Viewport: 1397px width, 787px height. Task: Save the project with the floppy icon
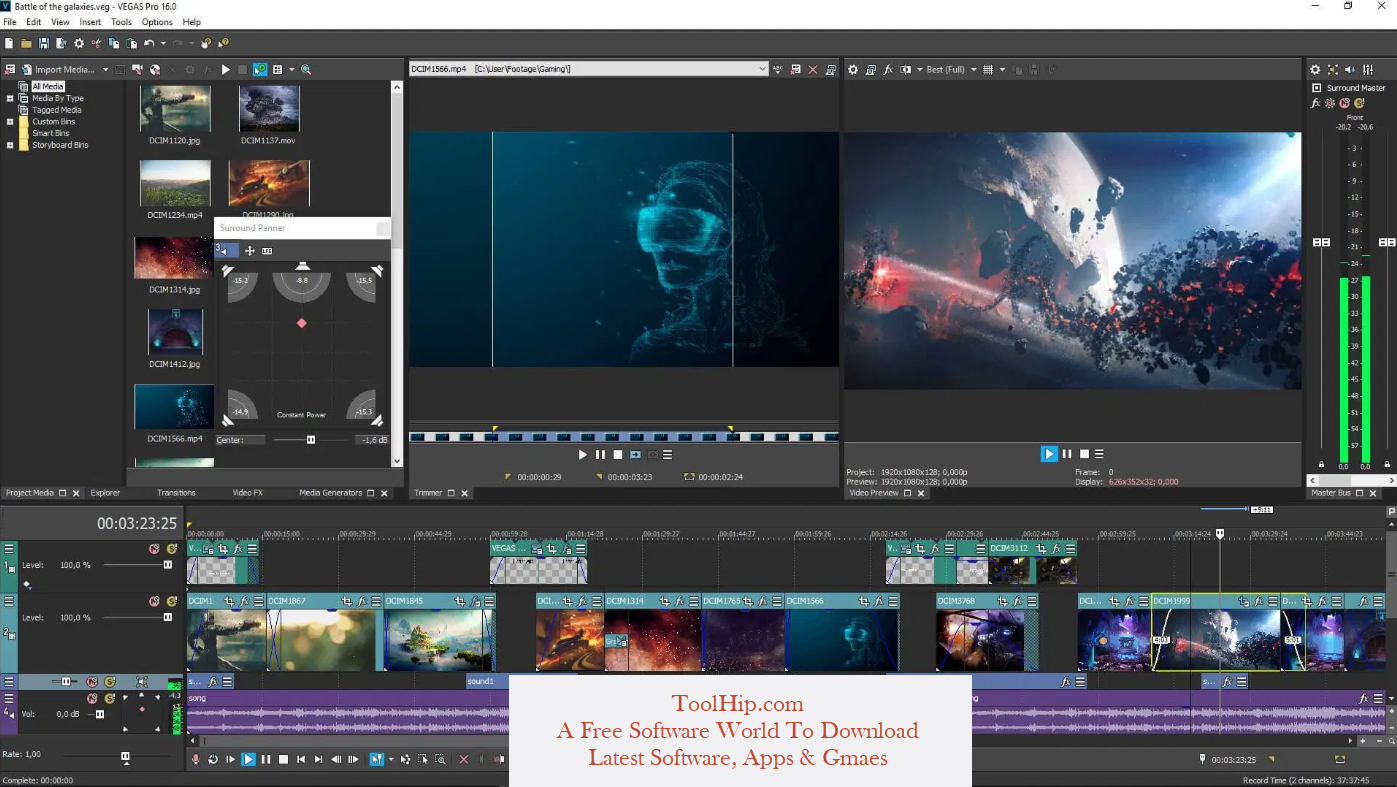click(x=43, y=43)
